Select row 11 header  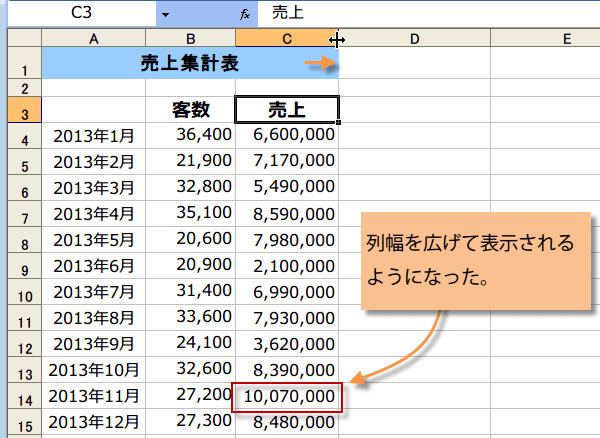24,318
